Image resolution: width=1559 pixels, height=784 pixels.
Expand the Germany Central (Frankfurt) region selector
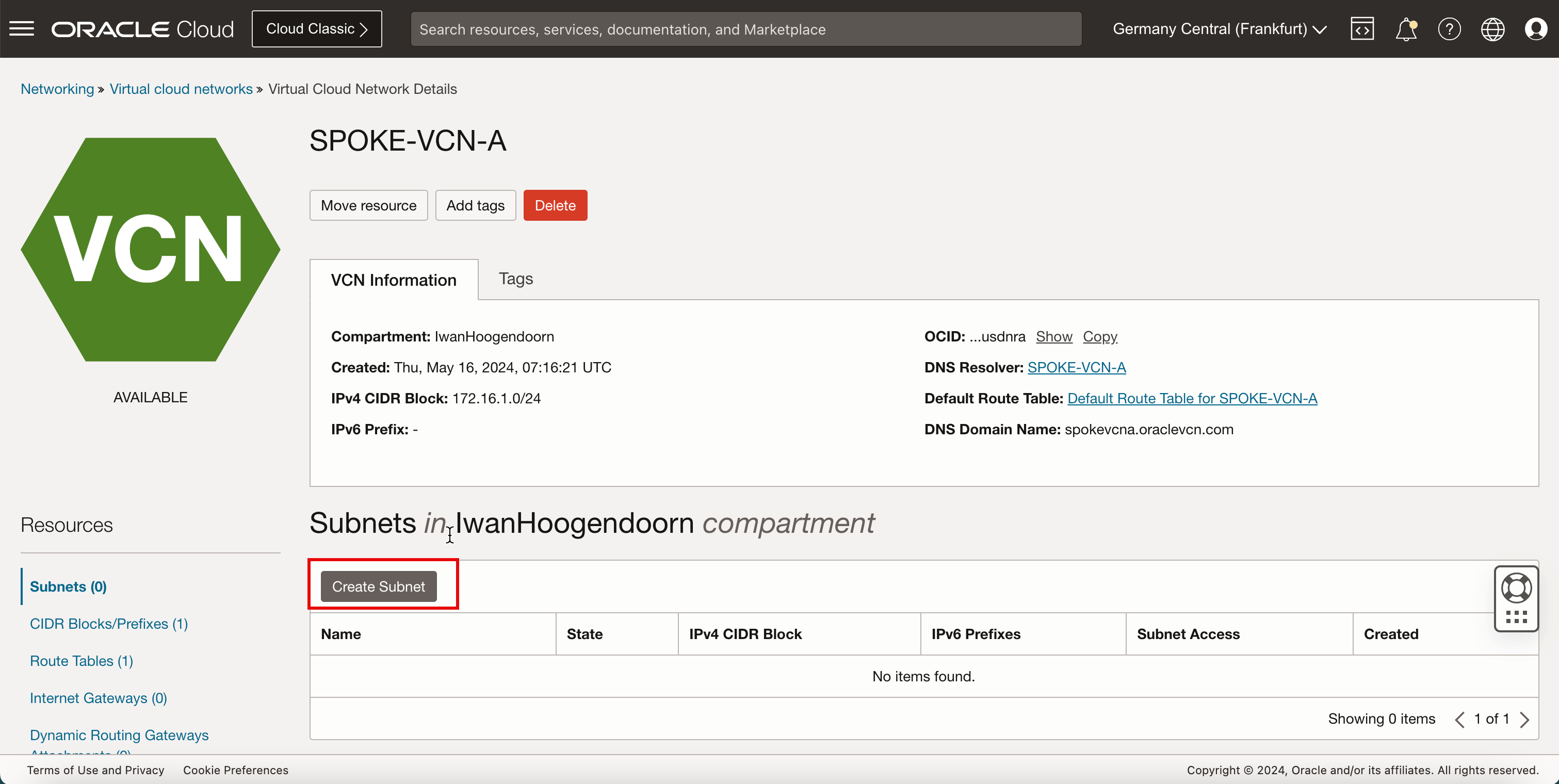click(1219, 28)
